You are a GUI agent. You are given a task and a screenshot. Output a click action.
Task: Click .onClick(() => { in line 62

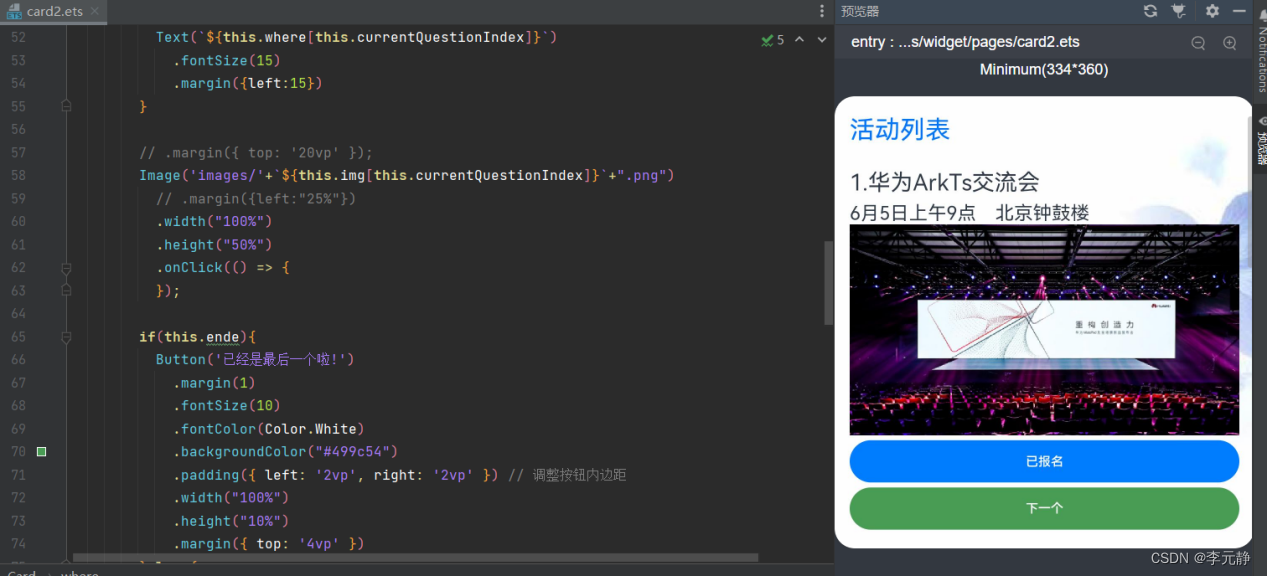(x=222, y=268)
